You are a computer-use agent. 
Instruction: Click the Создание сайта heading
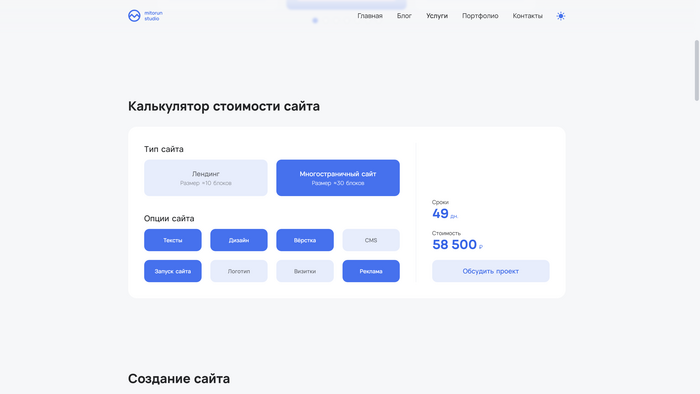pos(179,379)
